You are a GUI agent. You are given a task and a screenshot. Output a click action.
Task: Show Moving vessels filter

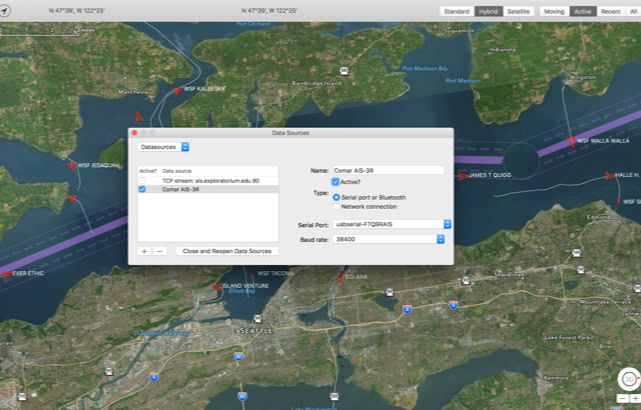pos(553,11)
